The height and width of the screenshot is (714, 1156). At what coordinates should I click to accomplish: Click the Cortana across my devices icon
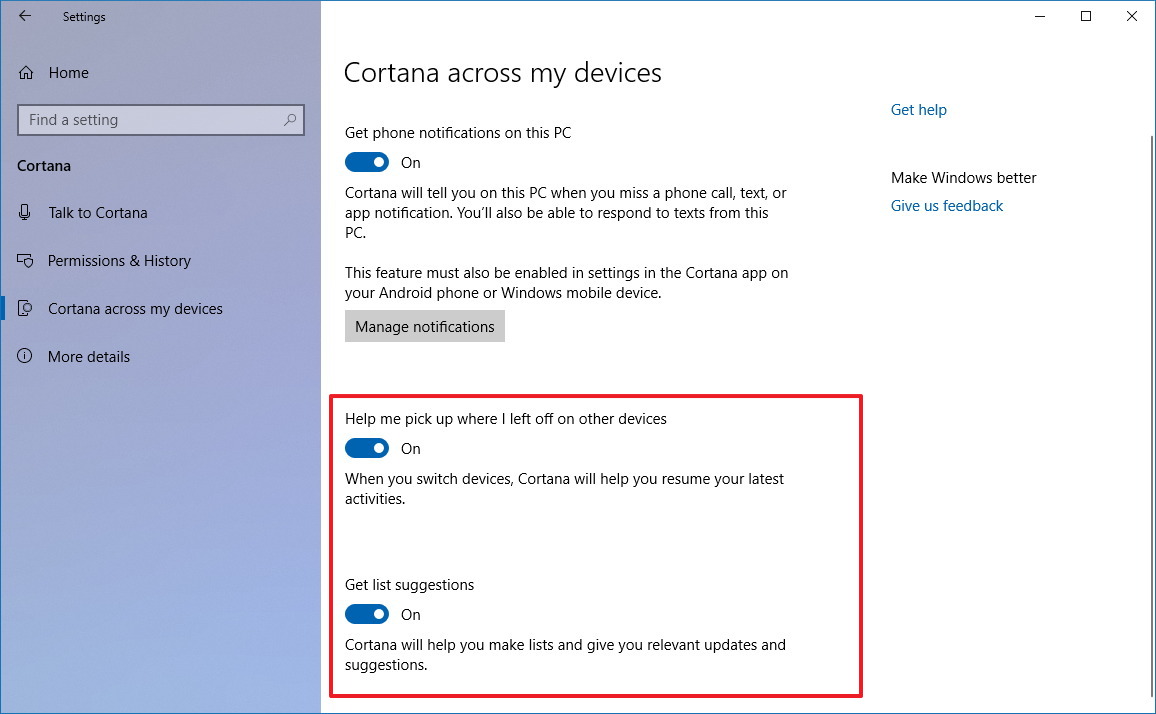coord(24,308)
